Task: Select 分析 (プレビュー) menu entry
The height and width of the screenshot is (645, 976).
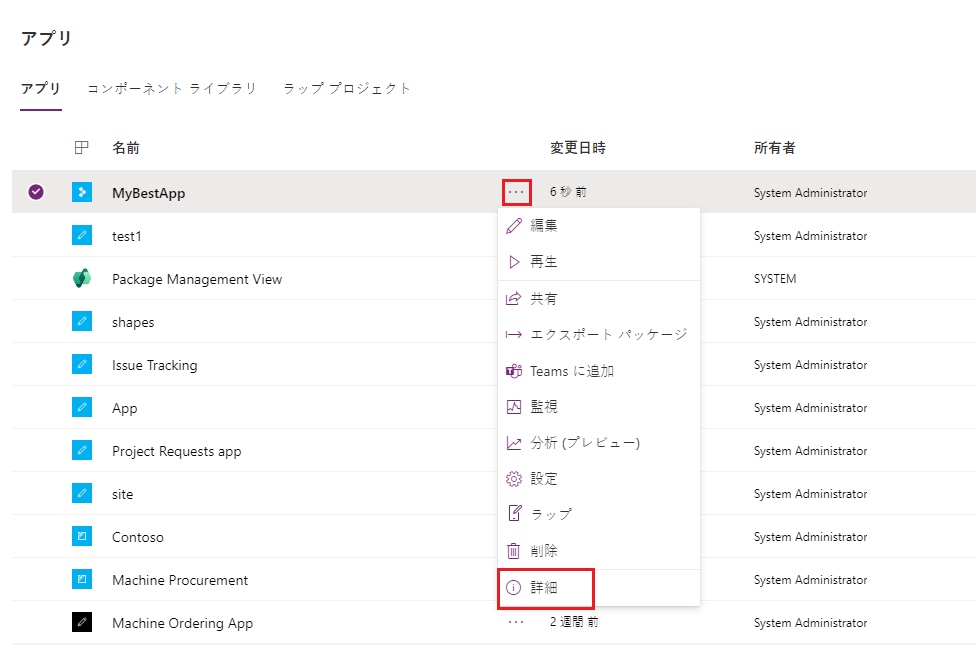Action: (x=599, y=443)
